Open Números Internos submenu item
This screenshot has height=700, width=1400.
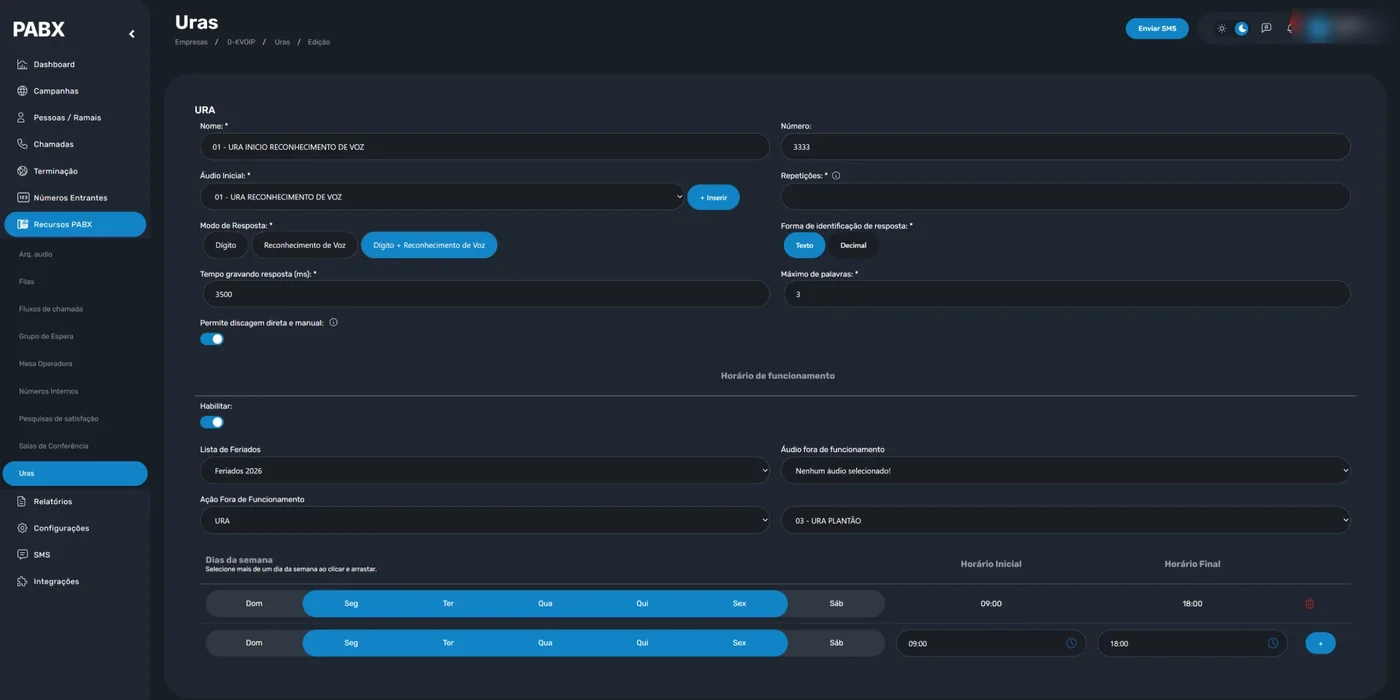[49, 391]
